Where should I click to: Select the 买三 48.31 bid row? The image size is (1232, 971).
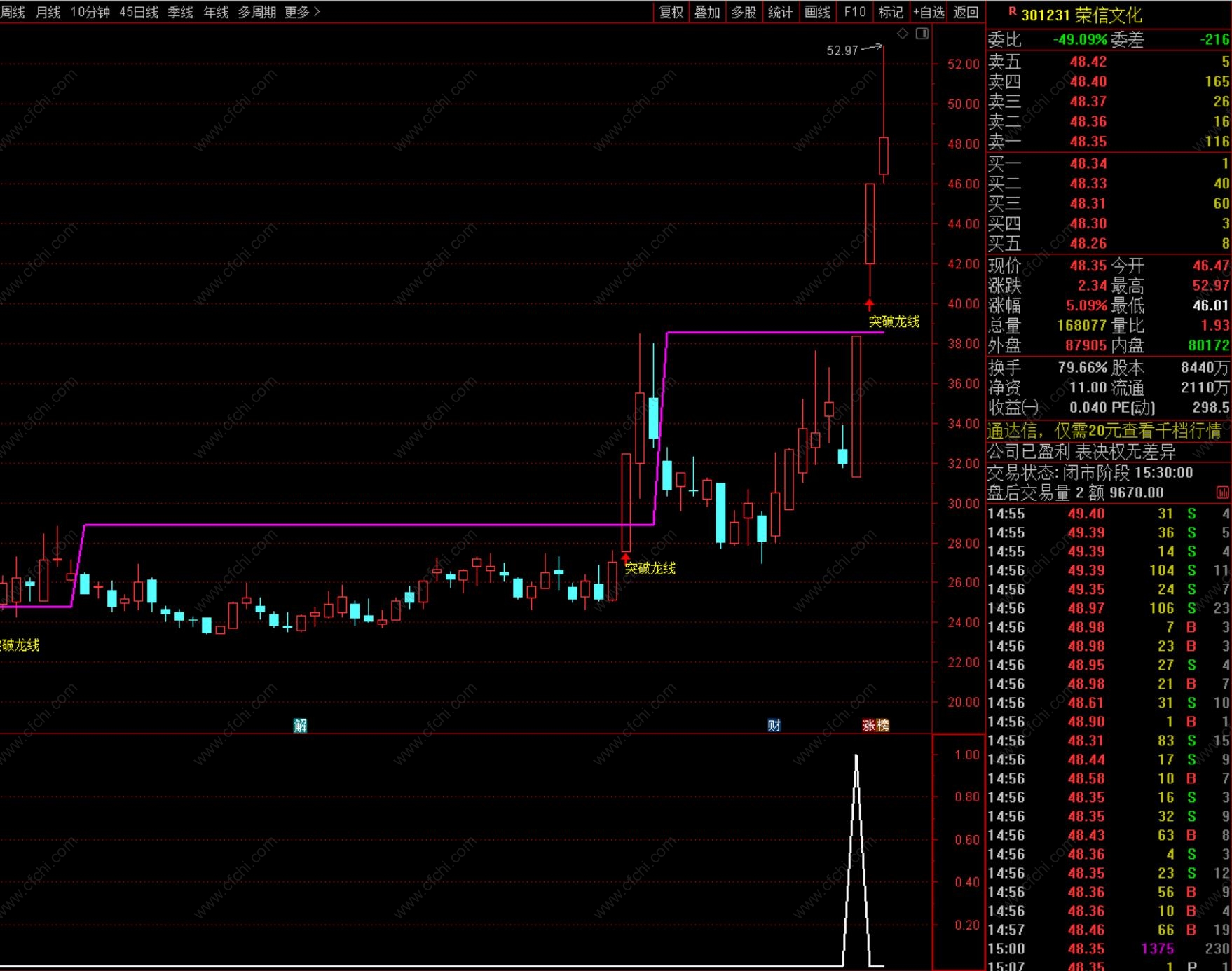pos(1108,204)
